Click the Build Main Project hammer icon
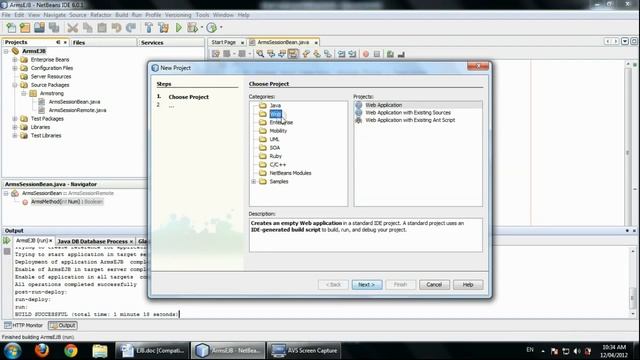The width and height of the screenshot is (640, 360). click(x=149, y=28)
